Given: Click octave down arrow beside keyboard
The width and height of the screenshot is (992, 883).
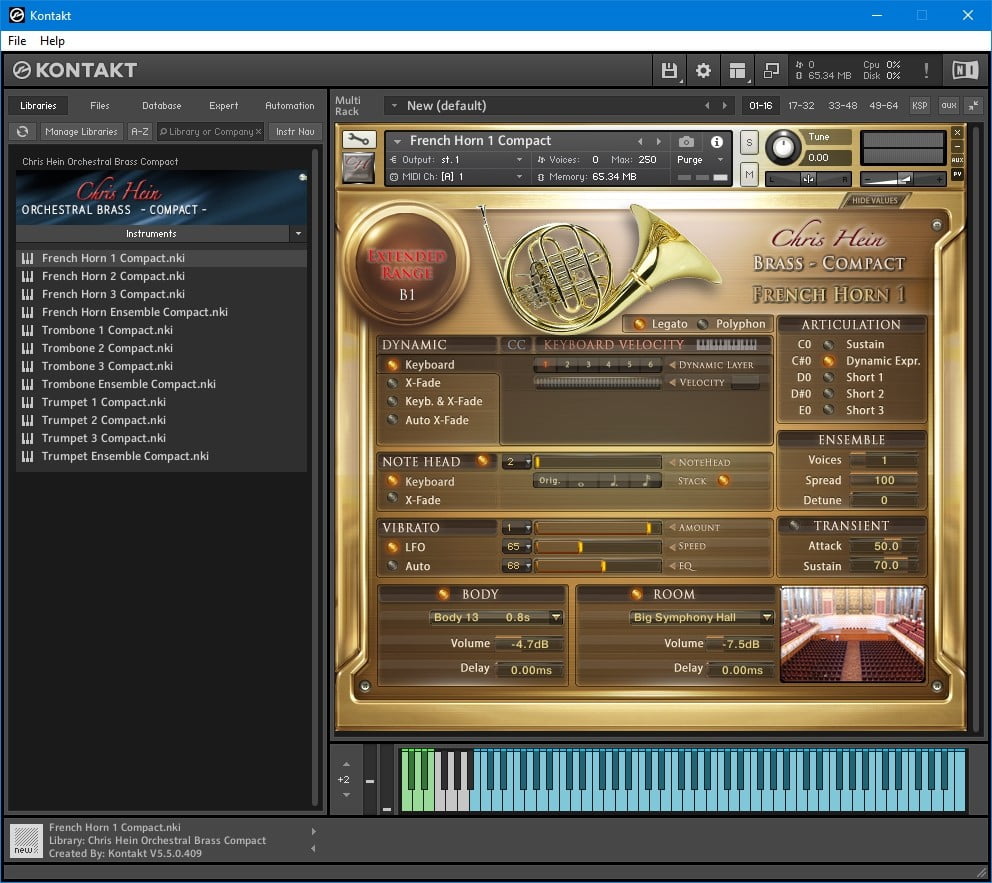Looking at the screenshot, I should [346, 795].
